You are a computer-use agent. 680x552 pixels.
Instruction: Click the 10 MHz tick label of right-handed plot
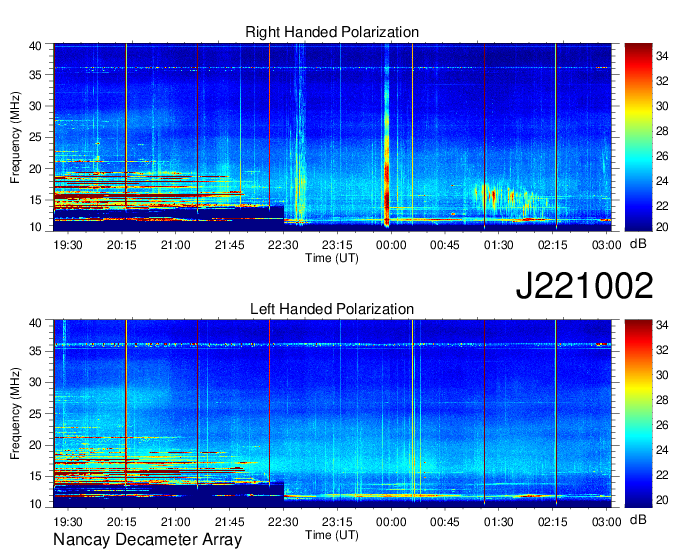35,227
